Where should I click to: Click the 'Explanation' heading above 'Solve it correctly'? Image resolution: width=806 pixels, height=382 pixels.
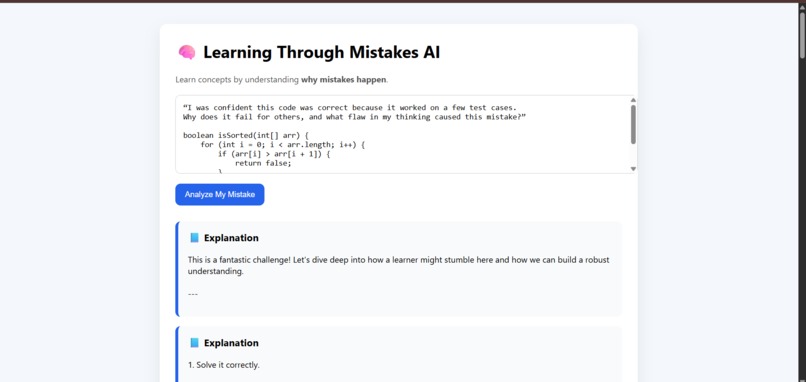point(231,342)
